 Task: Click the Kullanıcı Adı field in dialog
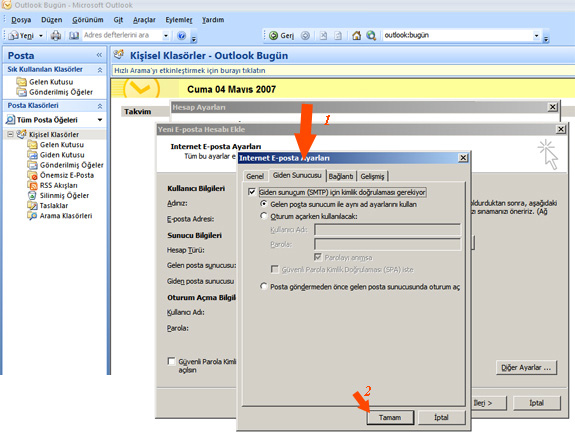click(x=388, y=230)
